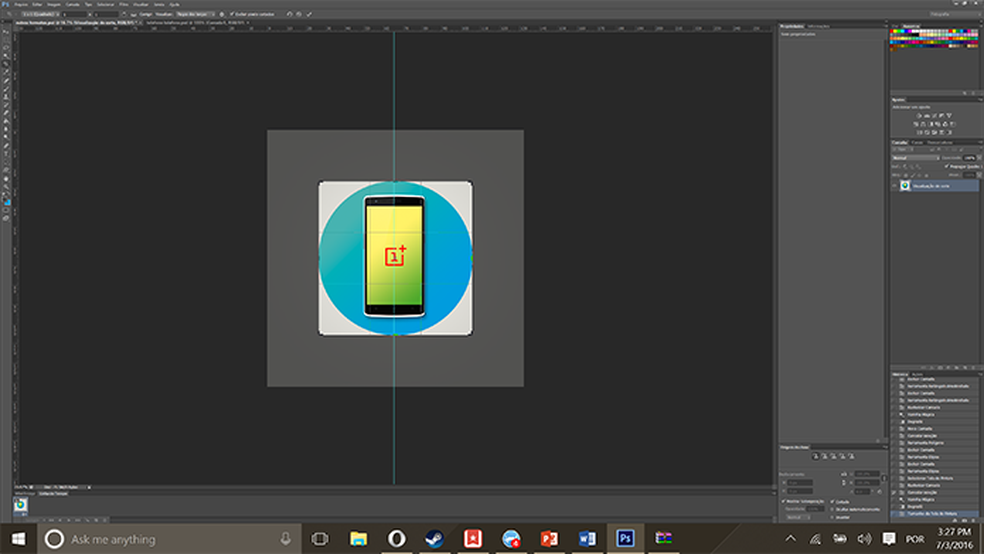Switch to the Canais tab
Viewport: 984px width, 554px height.
(916, 142)
